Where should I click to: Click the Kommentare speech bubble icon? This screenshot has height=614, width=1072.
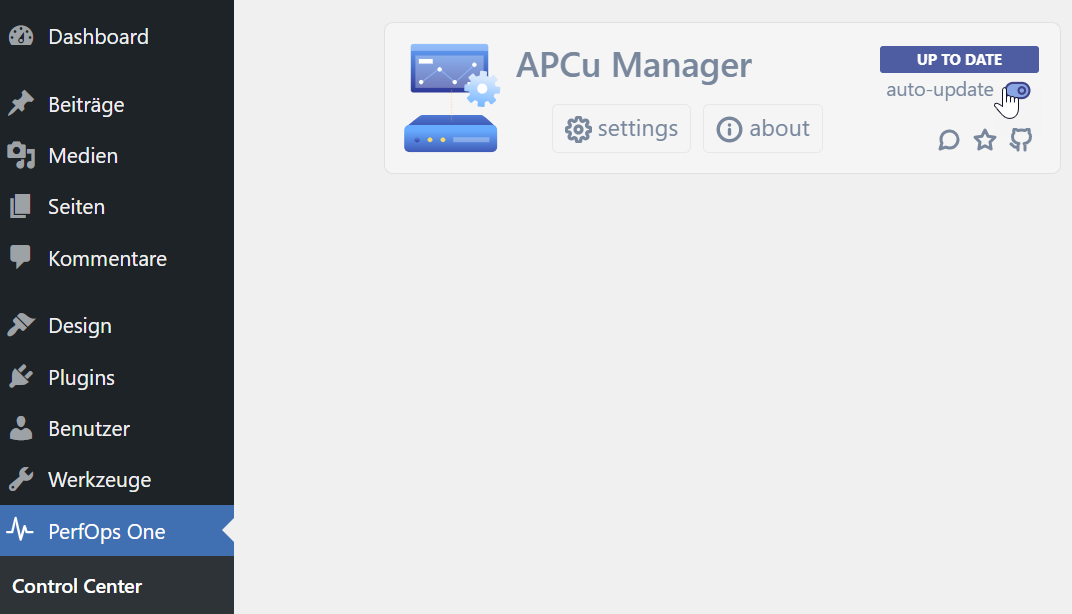click(21, 258)
